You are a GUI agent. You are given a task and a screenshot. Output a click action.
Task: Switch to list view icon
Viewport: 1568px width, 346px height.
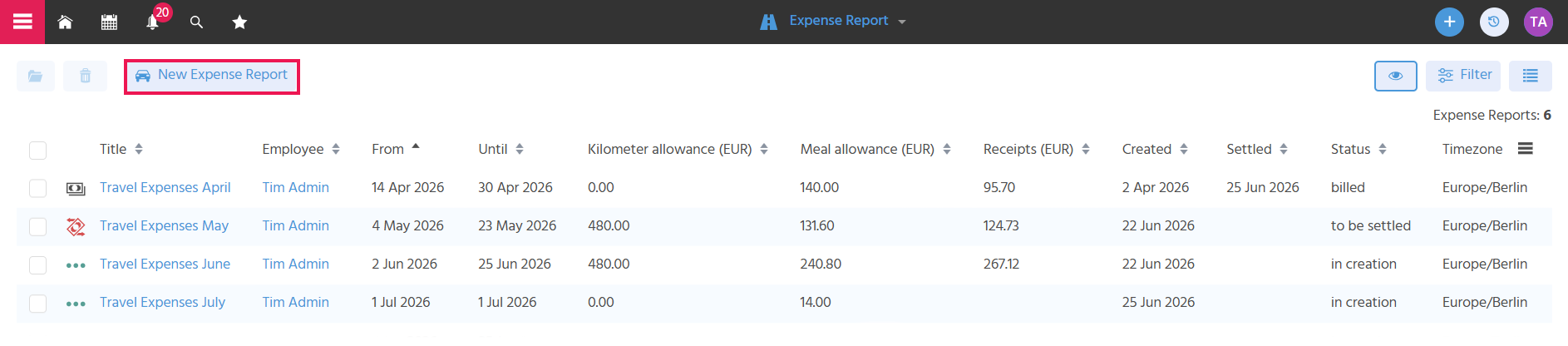coord(1531,76)
